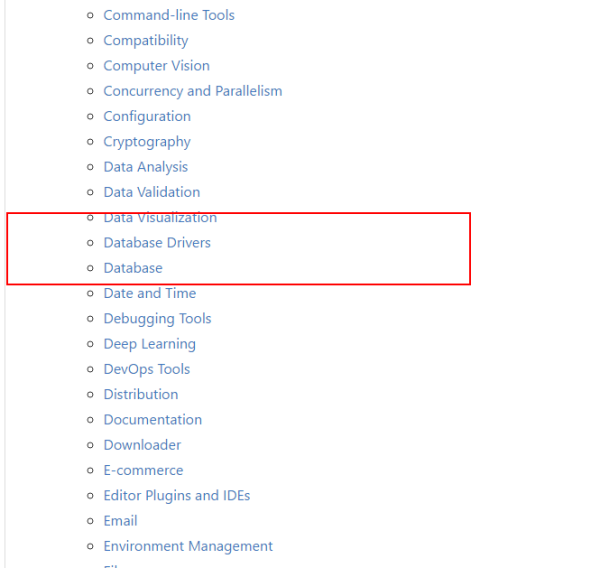Go to Environment Management section
The image size is (600, 568).
coord(188,546)
